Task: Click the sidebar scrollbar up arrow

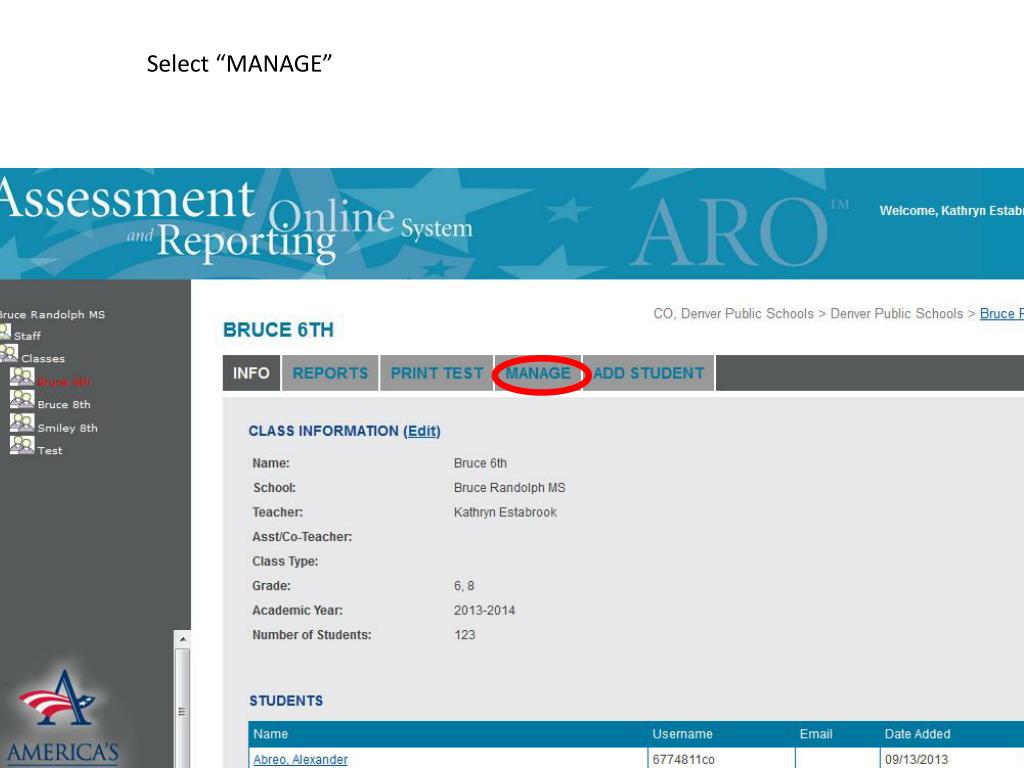Action: [x=182, y=639]
